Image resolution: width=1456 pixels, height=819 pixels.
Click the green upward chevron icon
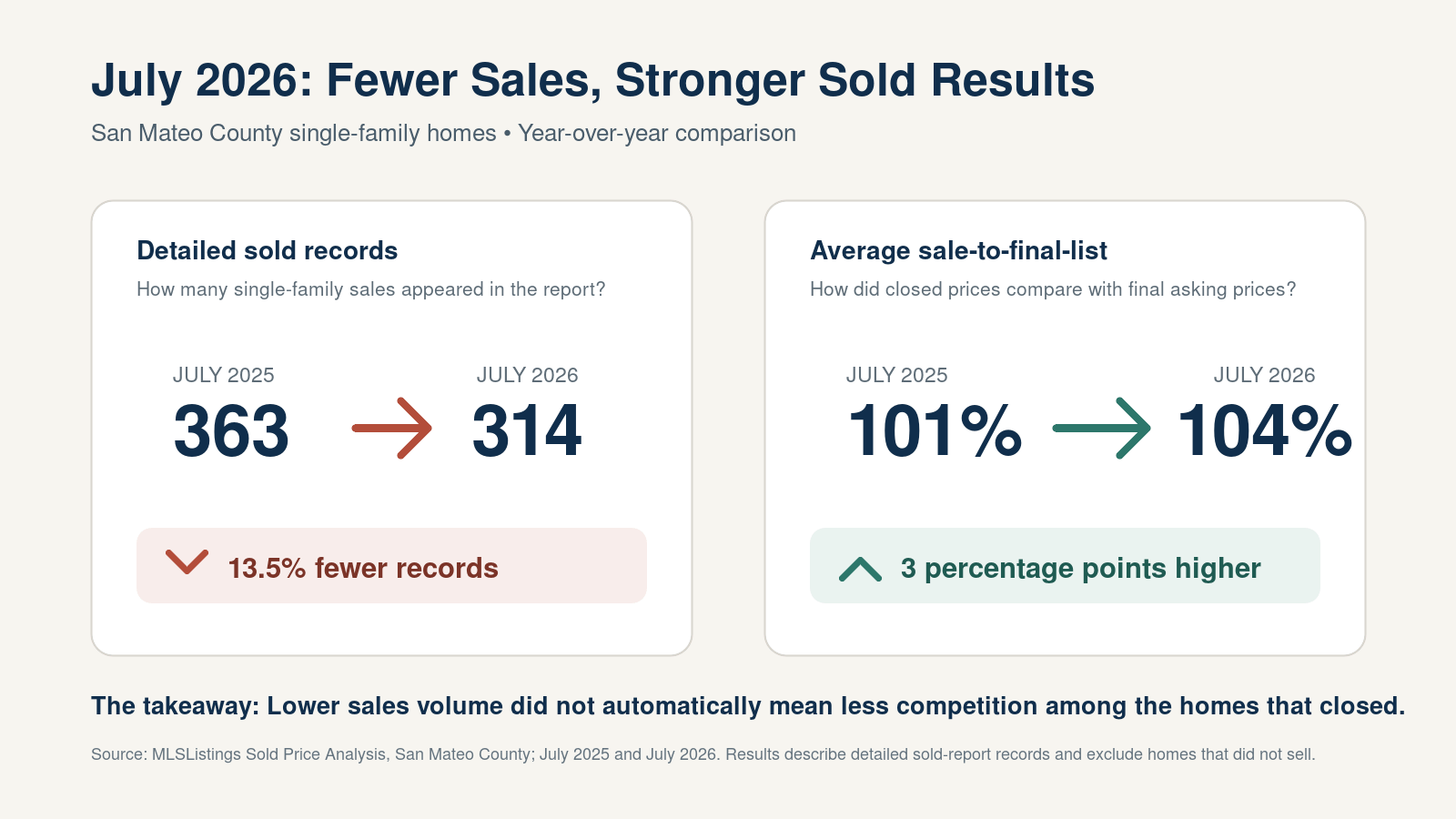coord(860,570)
